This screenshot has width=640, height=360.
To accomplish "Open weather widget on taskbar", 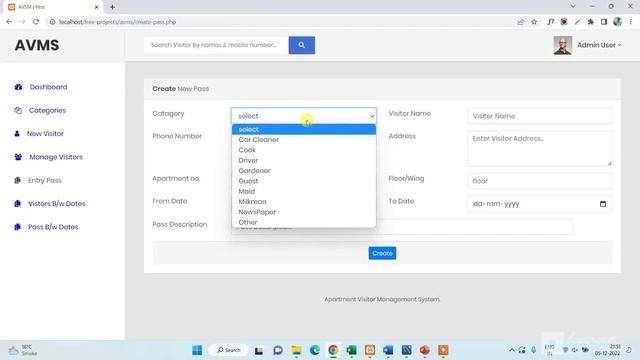I will click(x=23, y=350).
